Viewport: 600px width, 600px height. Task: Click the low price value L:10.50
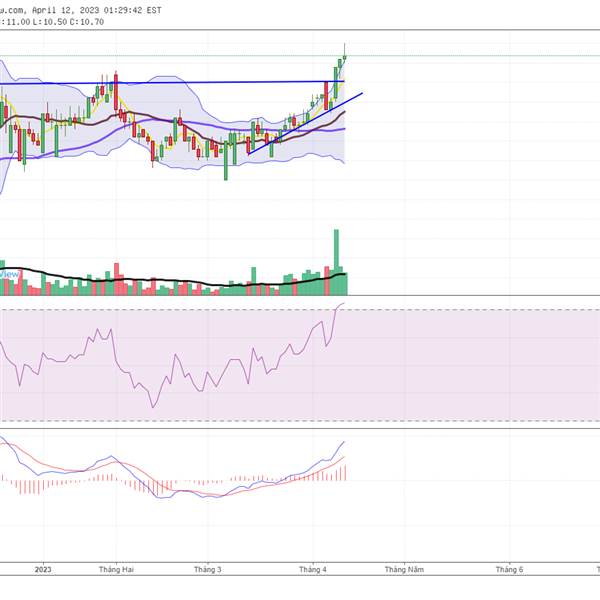pos(50,22)
